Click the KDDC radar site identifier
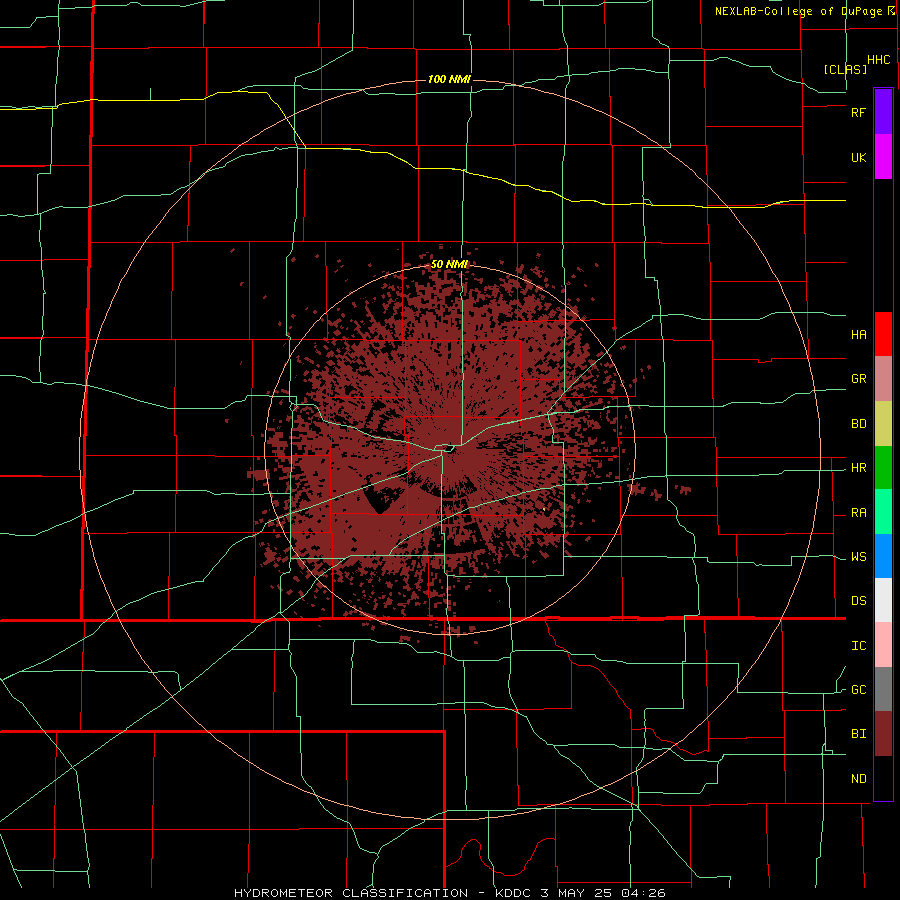The height and width of the screenshot is (900, 900). (511, 893)
